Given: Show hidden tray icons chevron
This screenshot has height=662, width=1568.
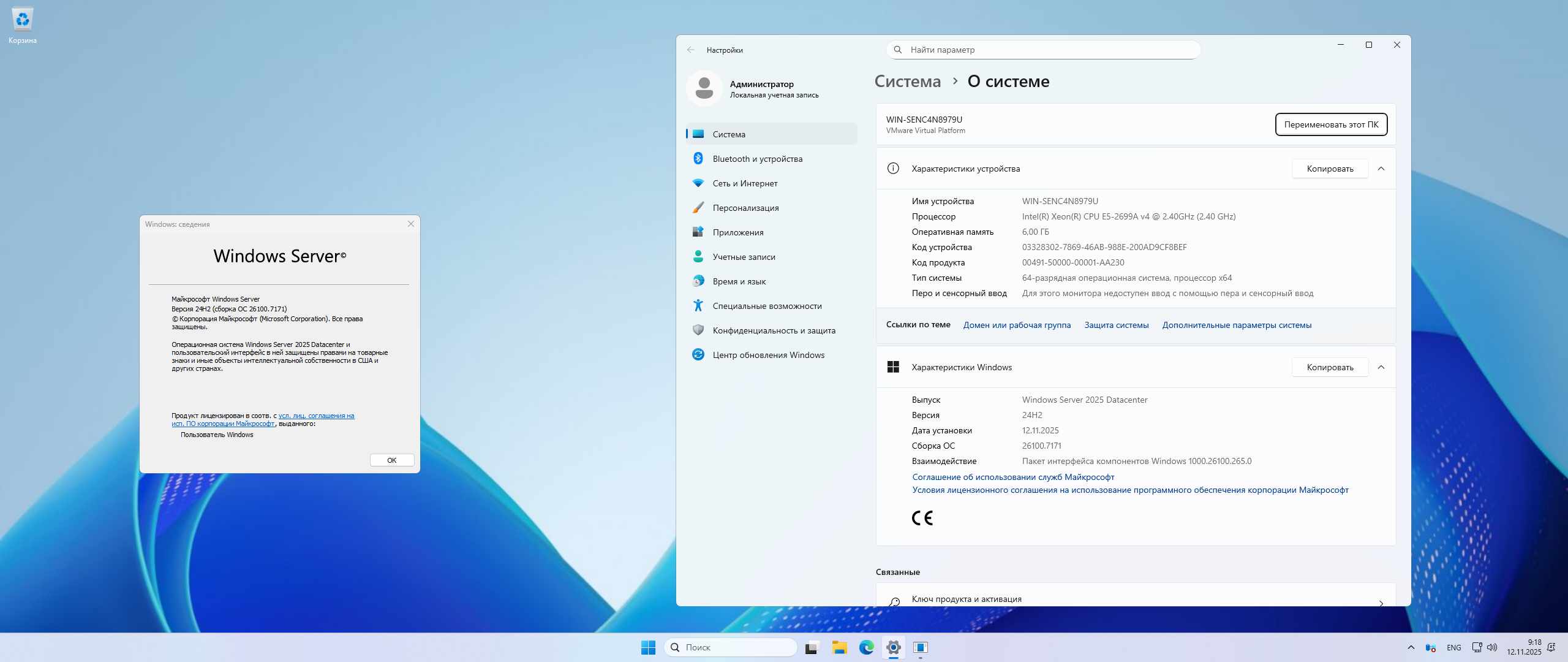Looking at the screenshot, I should point(1411,647).
